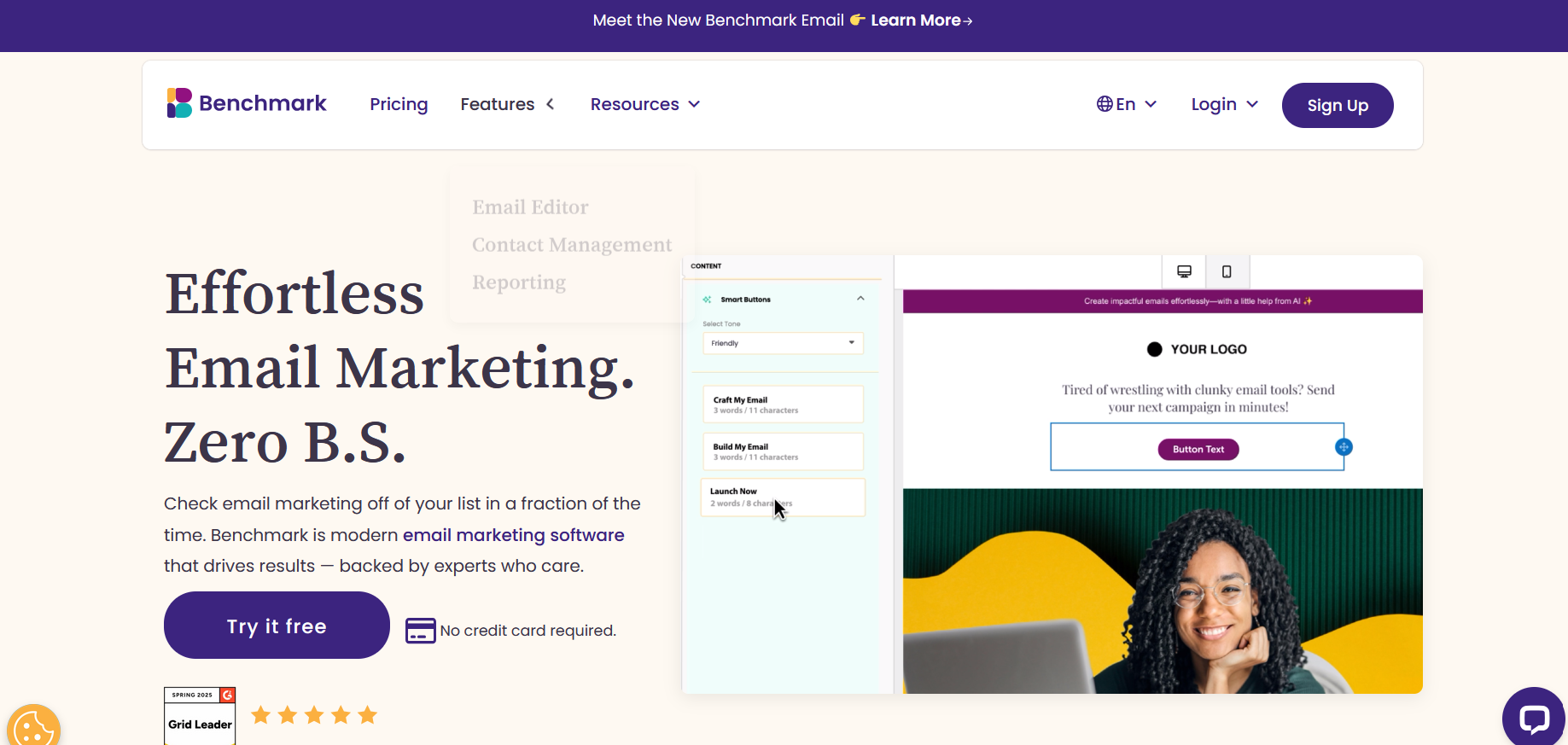Click the globe language icon
Screen dimensions: 1568x745
pos(1105,104)
